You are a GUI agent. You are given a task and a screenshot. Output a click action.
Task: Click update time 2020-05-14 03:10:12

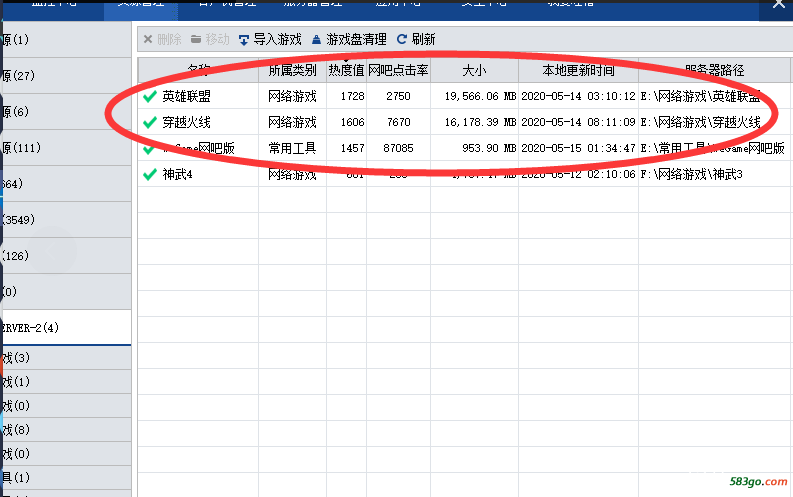point(579,96)
